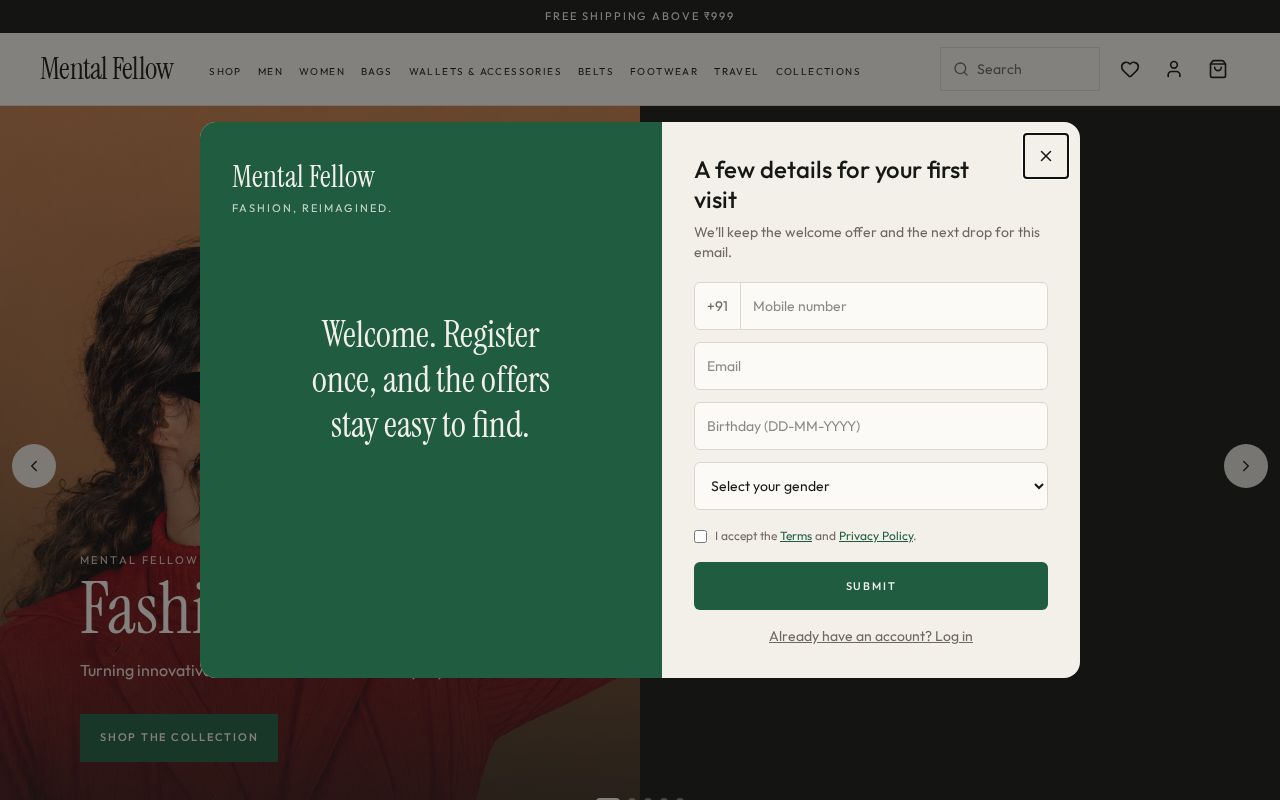Click the +91 country code prefix
This screenshot has width=1280, height=800.
pyautogui.click(x=717, y=306)
